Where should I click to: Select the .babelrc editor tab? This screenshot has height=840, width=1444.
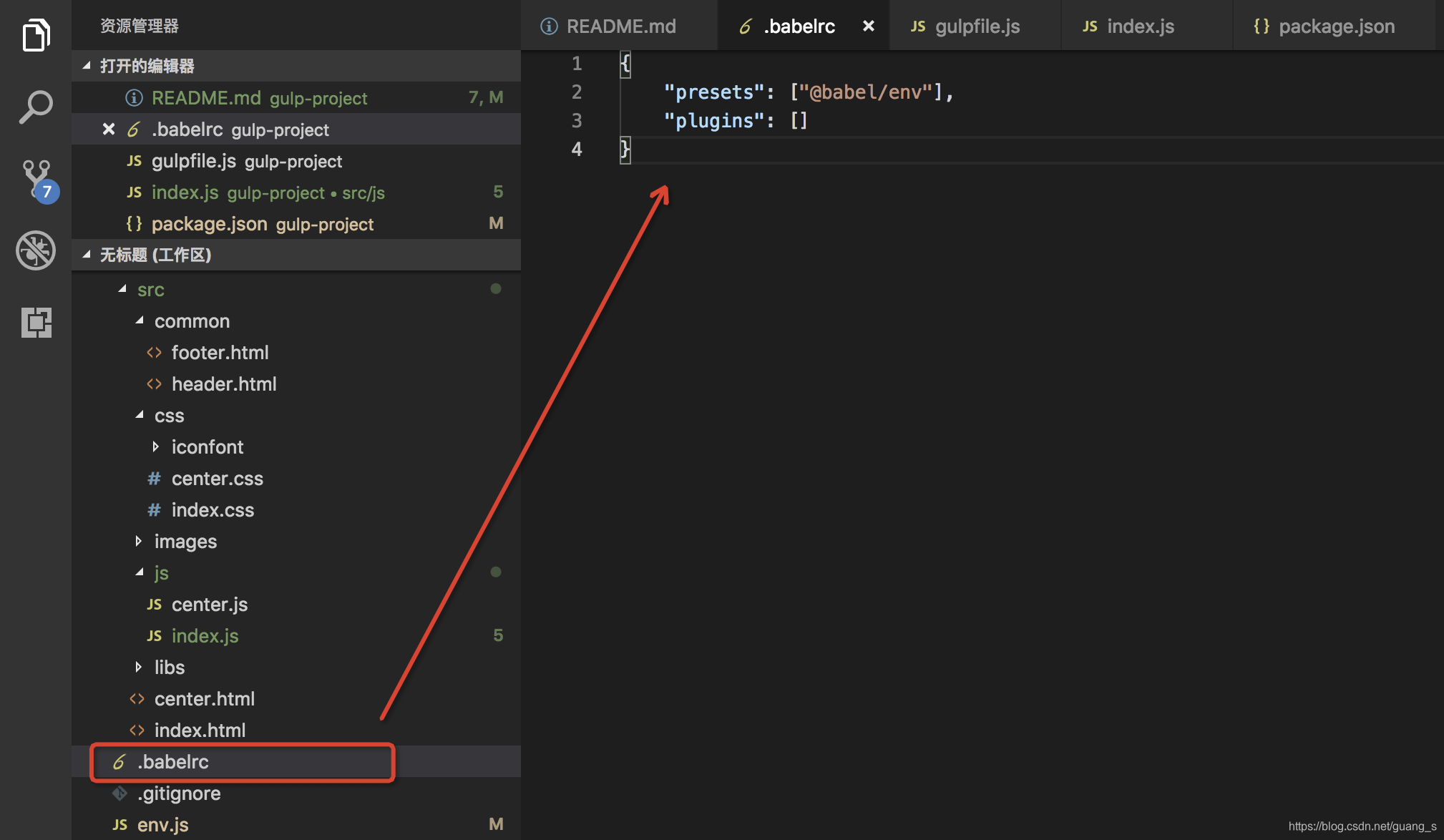coord(804,26)
